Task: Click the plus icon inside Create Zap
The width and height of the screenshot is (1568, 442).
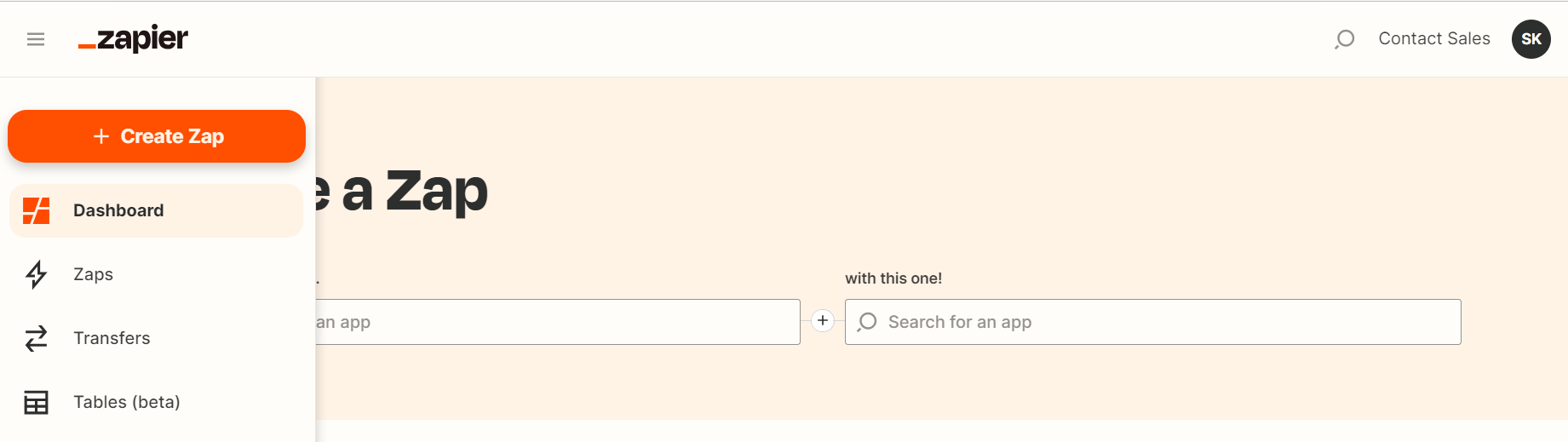Action: point(101,136)
